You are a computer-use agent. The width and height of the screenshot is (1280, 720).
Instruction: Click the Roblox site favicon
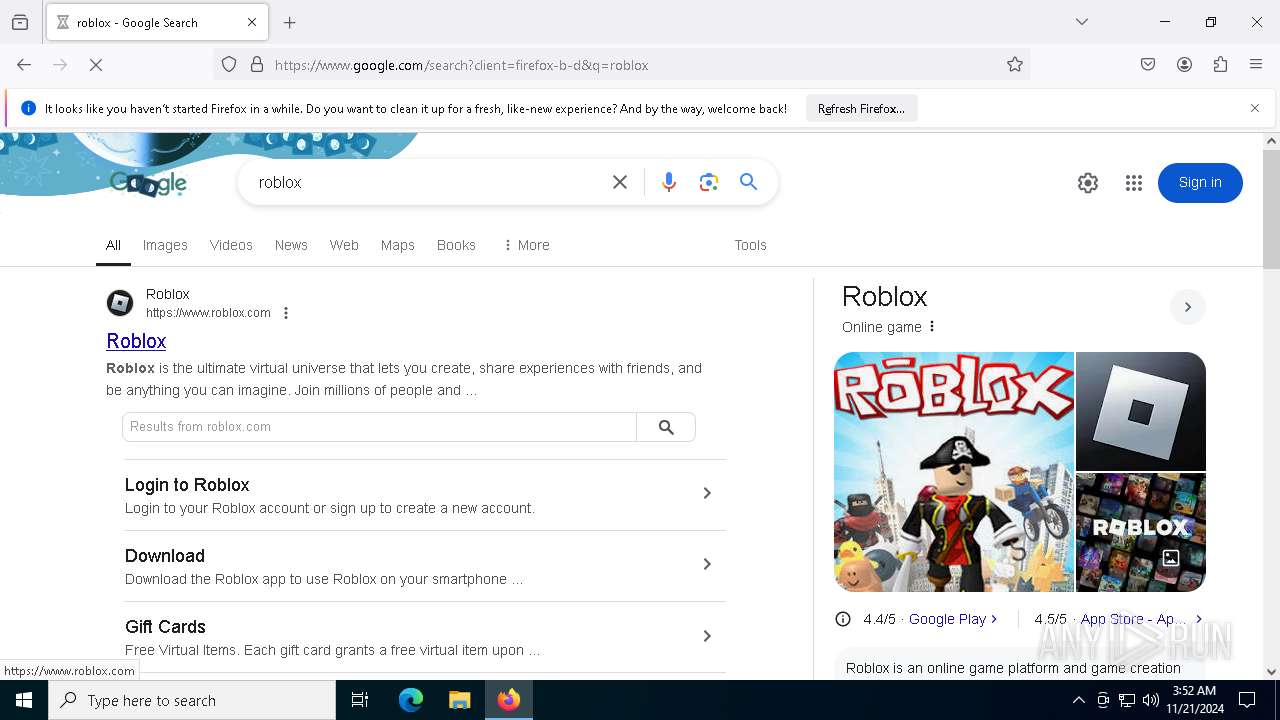(x=120, y=302)
